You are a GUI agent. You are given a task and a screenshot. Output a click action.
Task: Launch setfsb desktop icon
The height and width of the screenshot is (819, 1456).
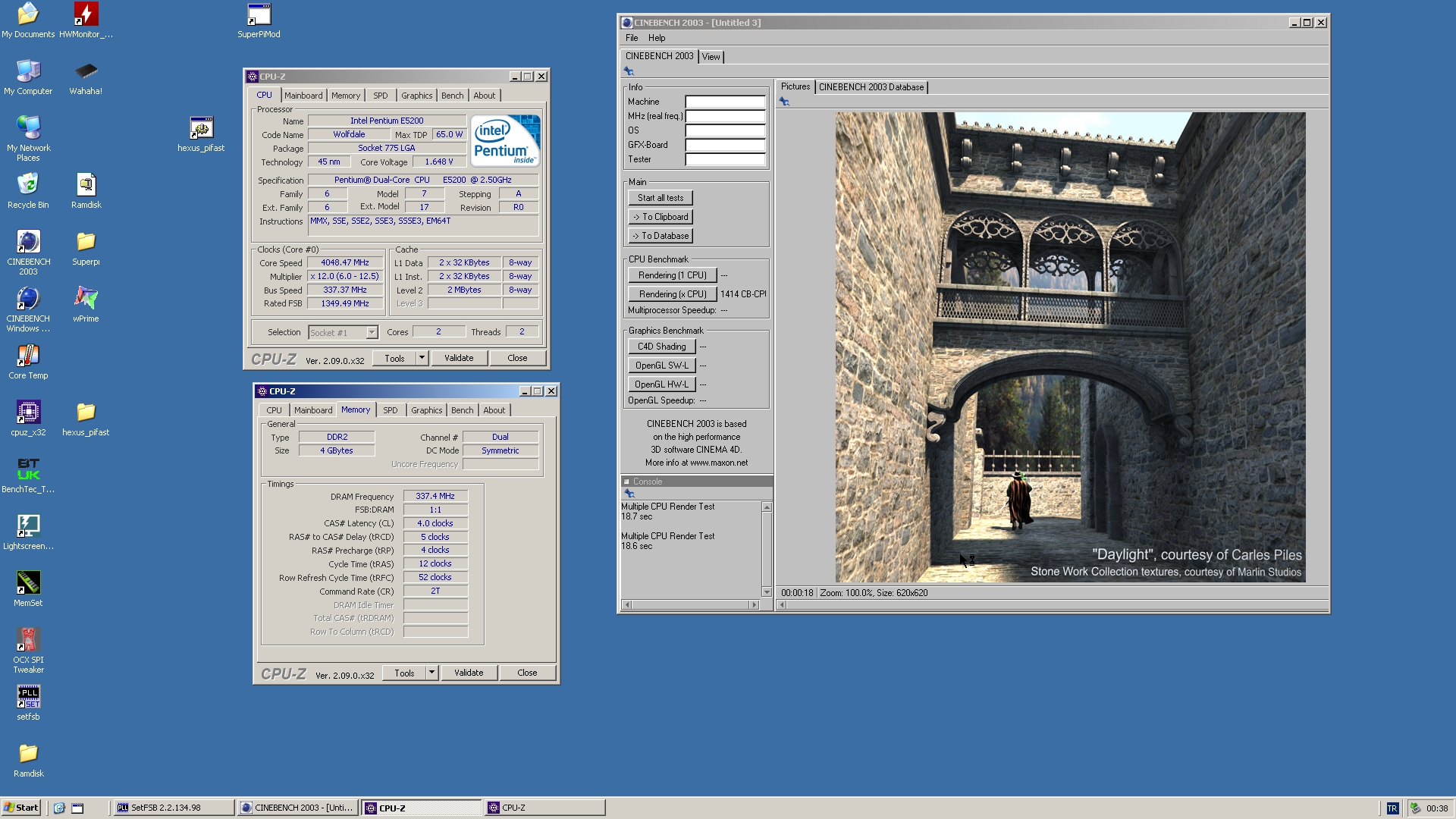pos(28,703)
